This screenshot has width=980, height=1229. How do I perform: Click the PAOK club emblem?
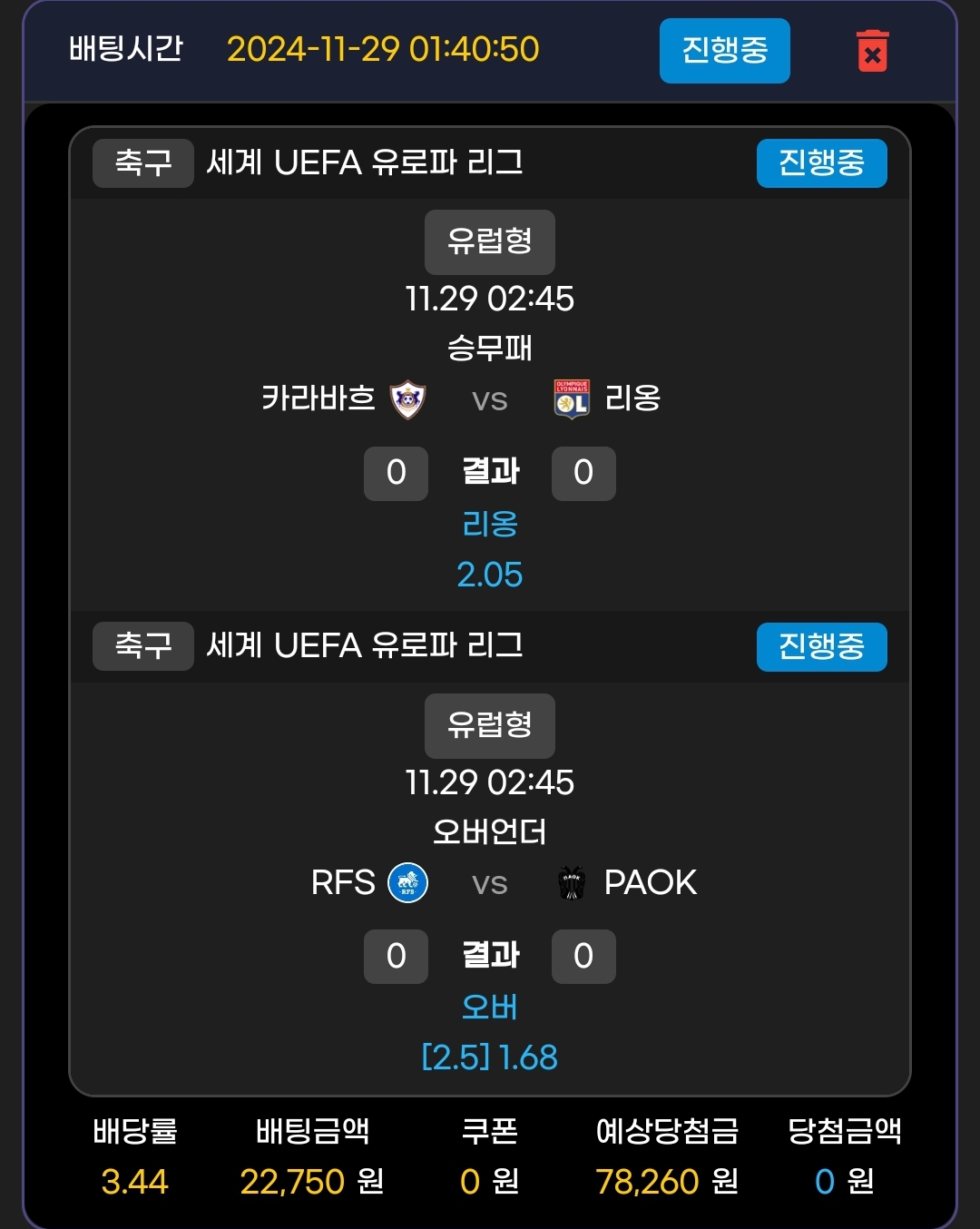(572, 882)
